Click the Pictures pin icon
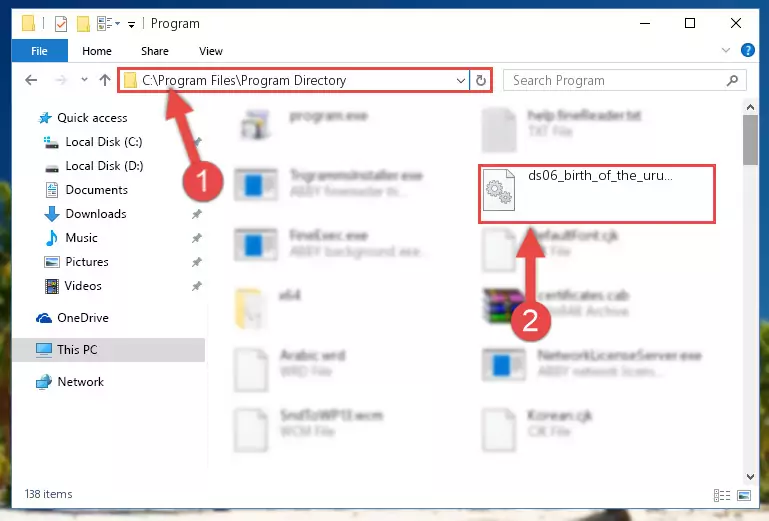The width and height of the screenshot is (769, 521). 197,262
